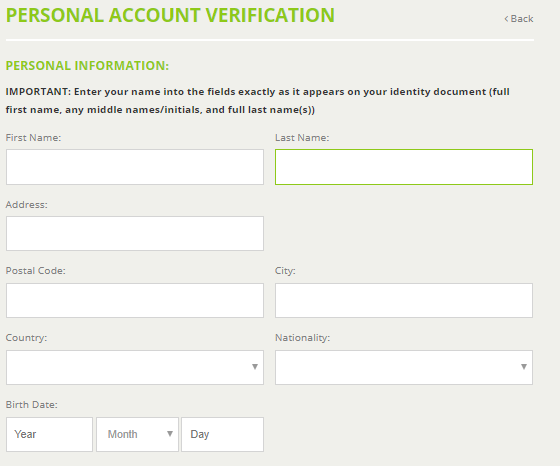Click the Back link
The image size is (560, 466).
(519, 19)
